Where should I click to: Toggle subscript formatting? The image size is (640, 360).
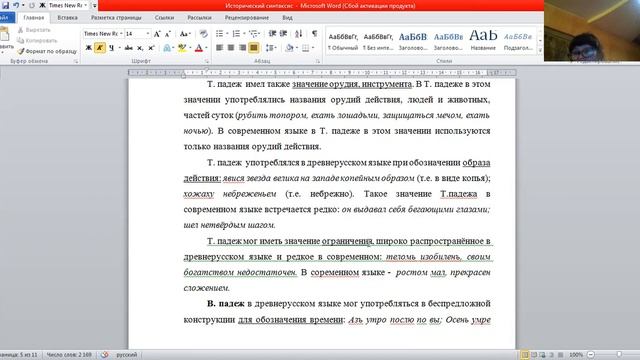click(x=140, y=48)
